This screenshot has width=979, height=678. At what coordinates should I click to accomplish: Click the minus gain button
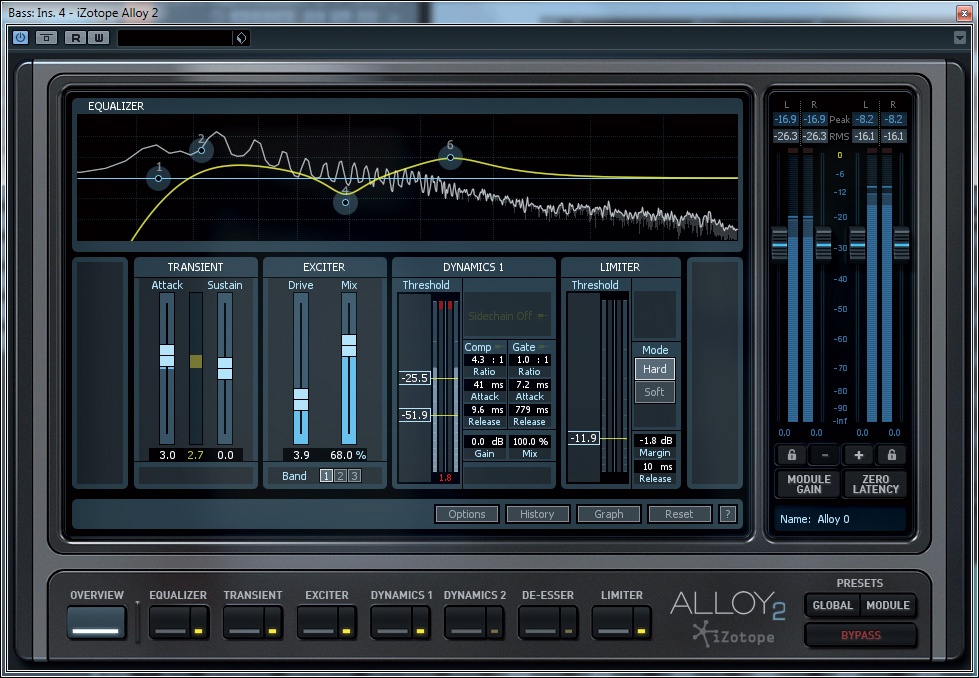(825, 455)
